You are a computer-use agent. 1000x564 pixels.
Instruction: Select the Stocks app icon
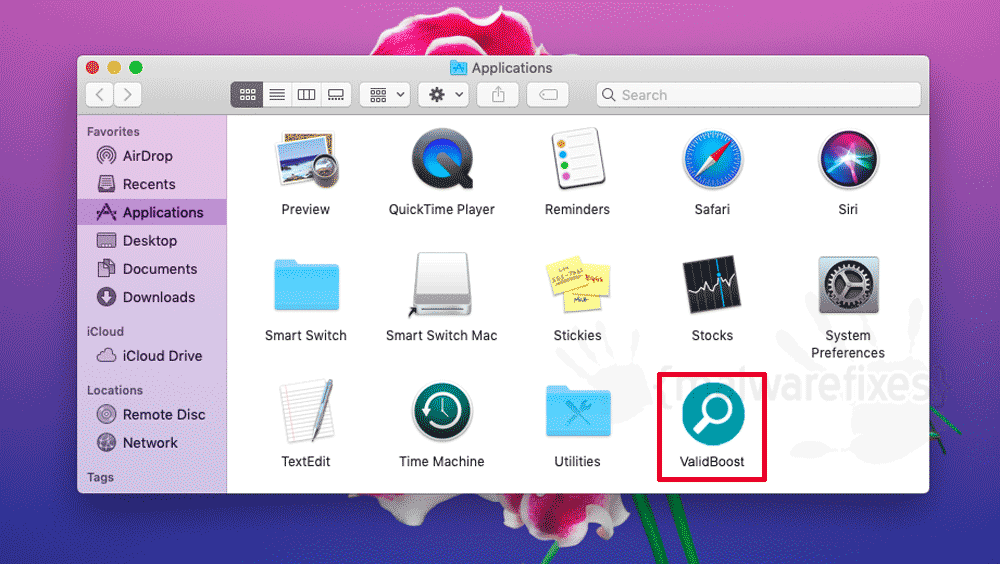712,285
